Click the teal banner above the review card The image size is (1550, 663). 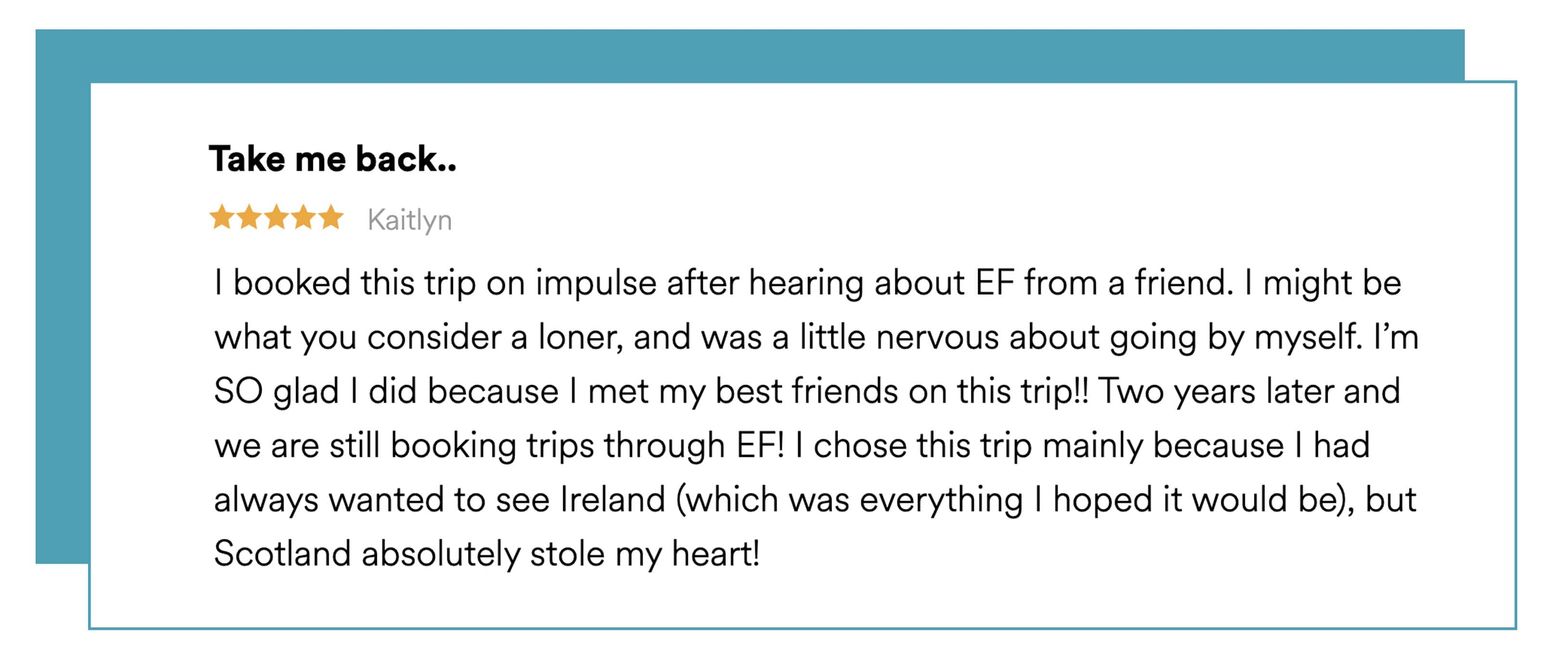pyautogui.click(x=750, y=55)
